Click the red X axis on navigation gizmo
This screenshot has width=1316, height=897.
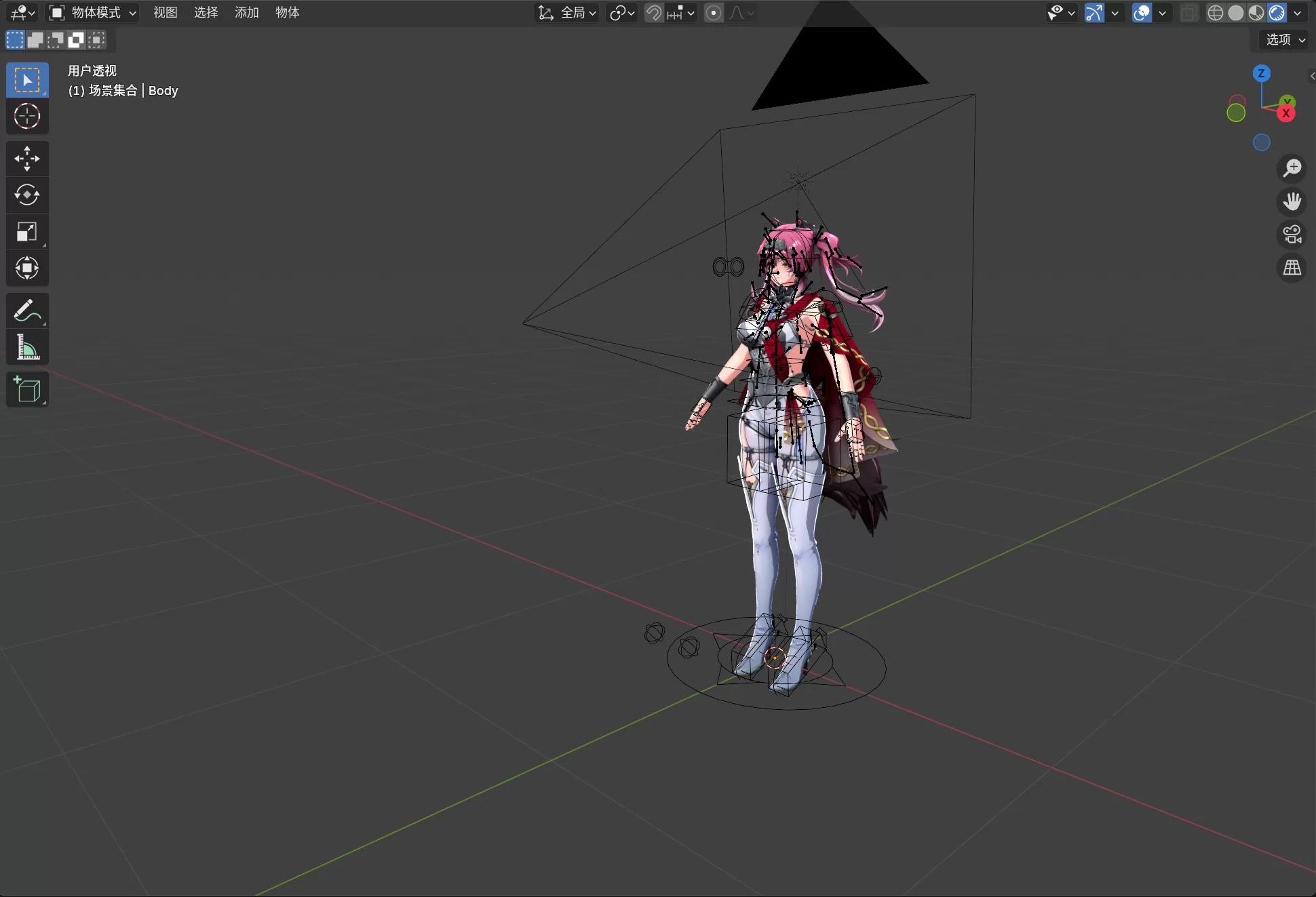click(1285, 113)
